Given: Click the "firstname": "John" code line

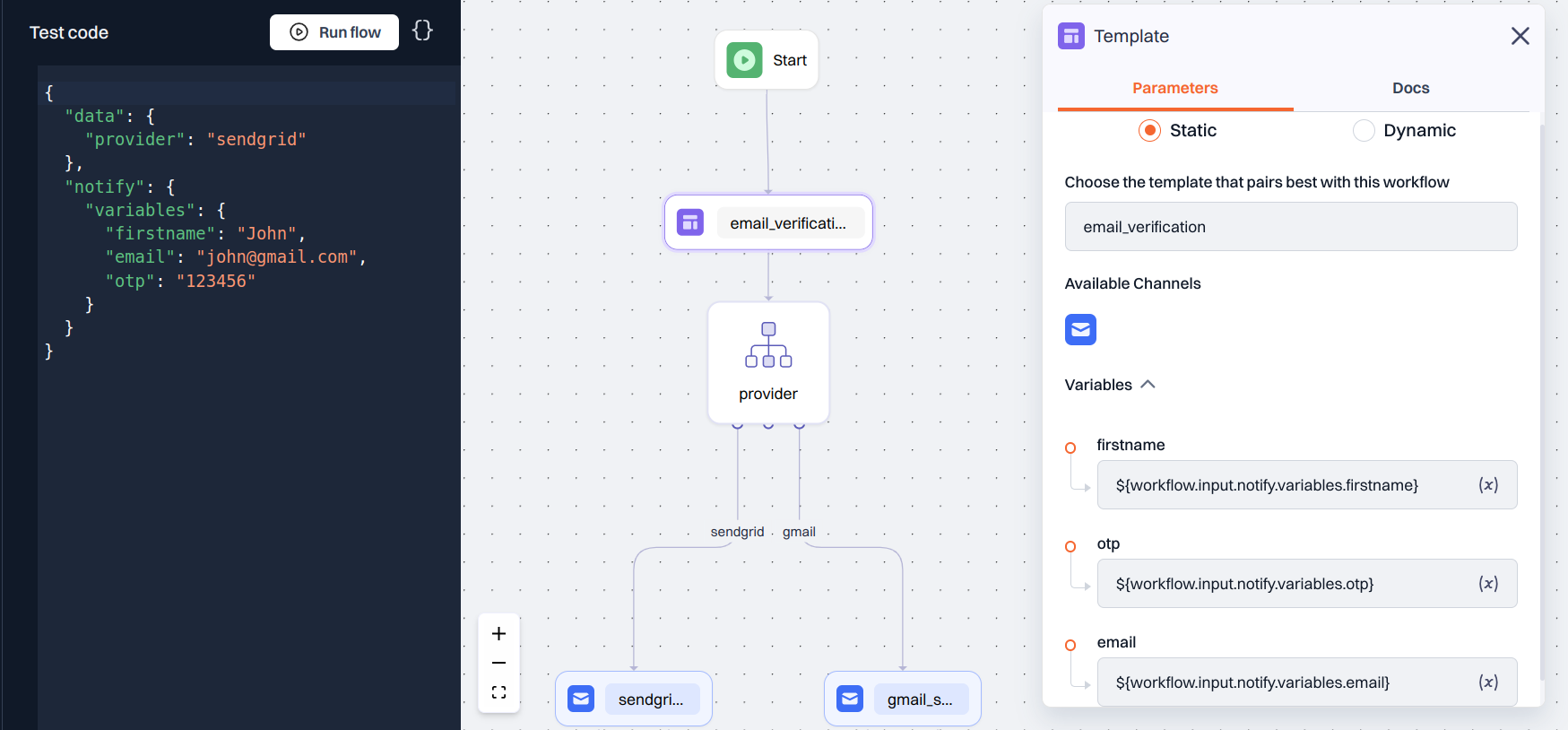Looking at the screenshot, I should 205,233.
